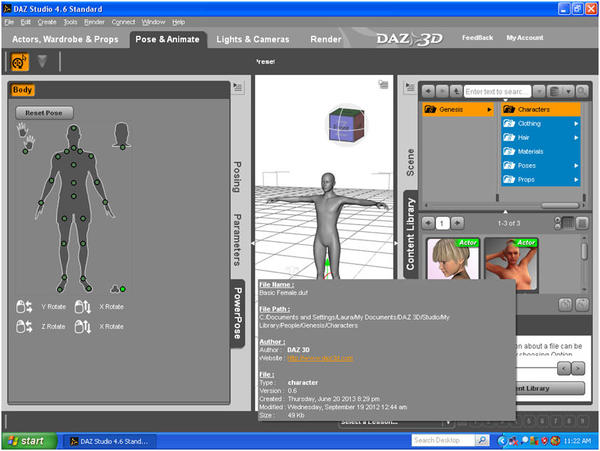This screenshot has width=600, height=451.
Task: Expand the Poses folder arrow
Action: [x=576, y=166]
